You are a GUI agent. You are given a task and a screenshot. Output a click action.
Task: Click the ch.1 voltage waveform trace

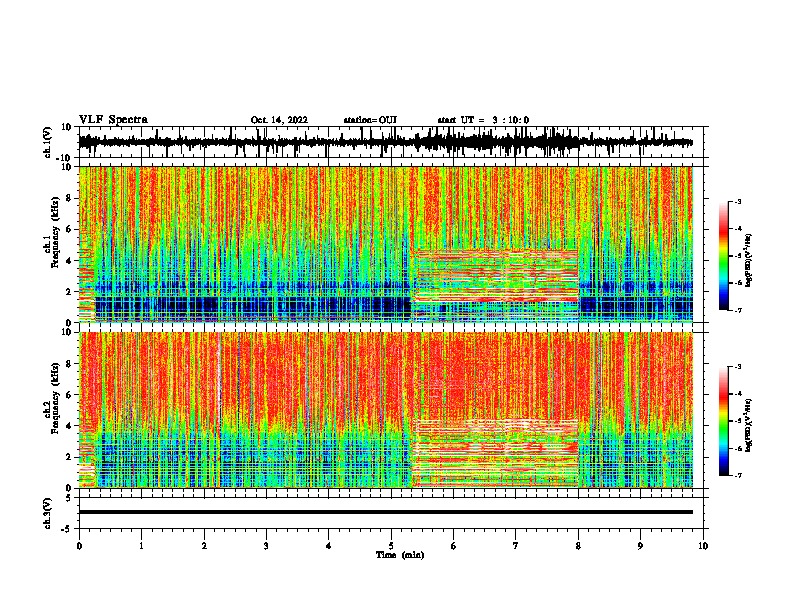(385, 142)
